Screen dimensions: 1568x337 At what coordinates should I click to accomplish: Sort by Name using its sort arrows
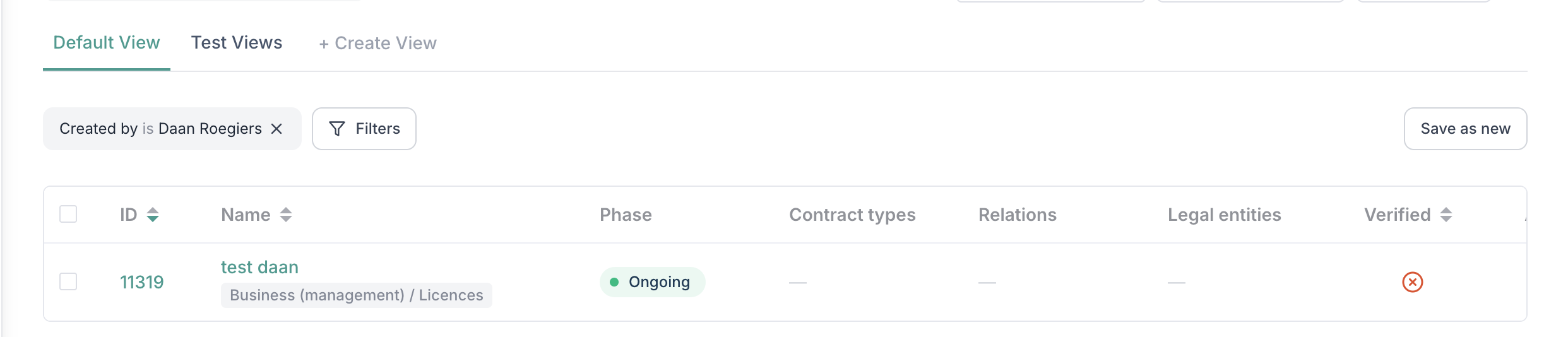[x=286, y=215]
